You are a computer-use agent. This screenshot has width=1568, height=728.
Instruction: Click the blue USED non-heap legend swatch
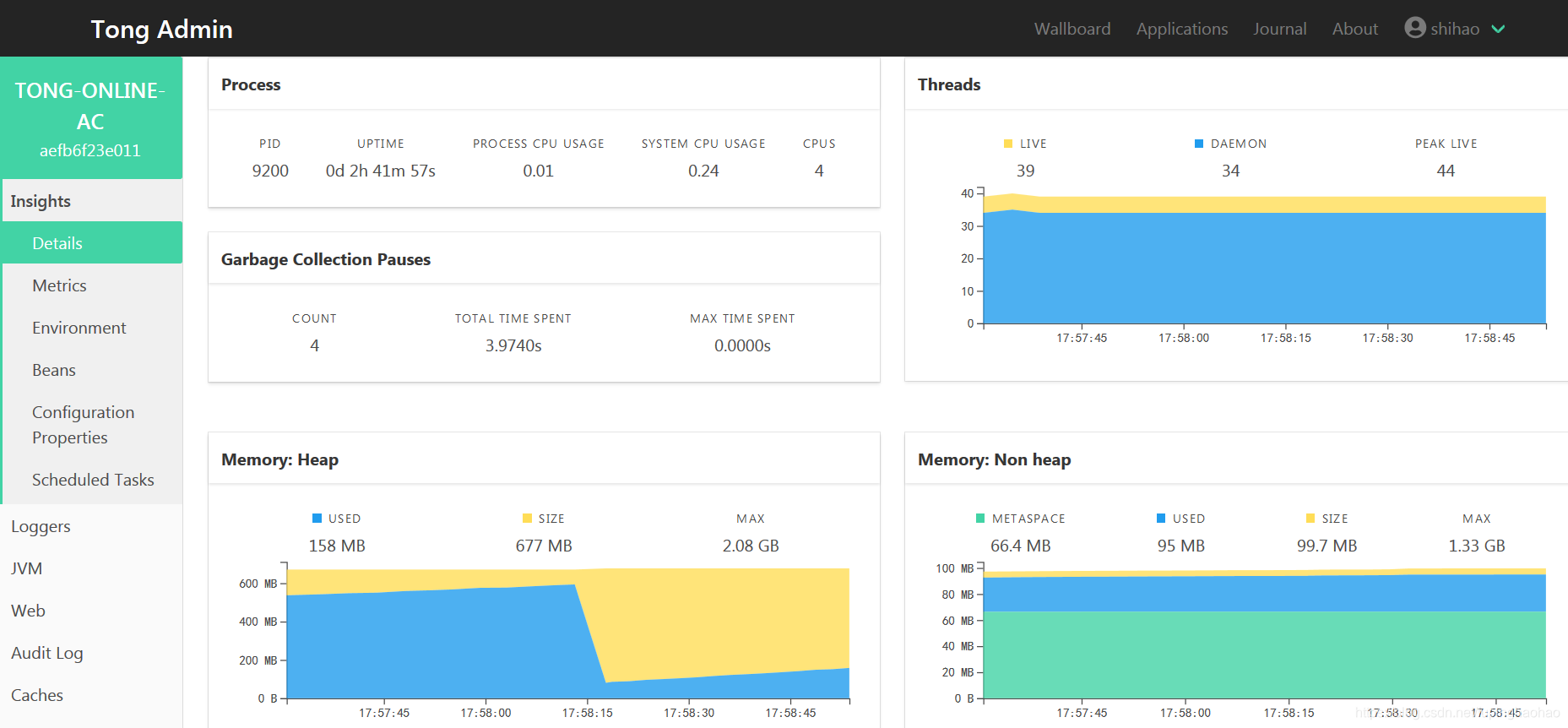pyautogui.click(x=1161, y=519)
